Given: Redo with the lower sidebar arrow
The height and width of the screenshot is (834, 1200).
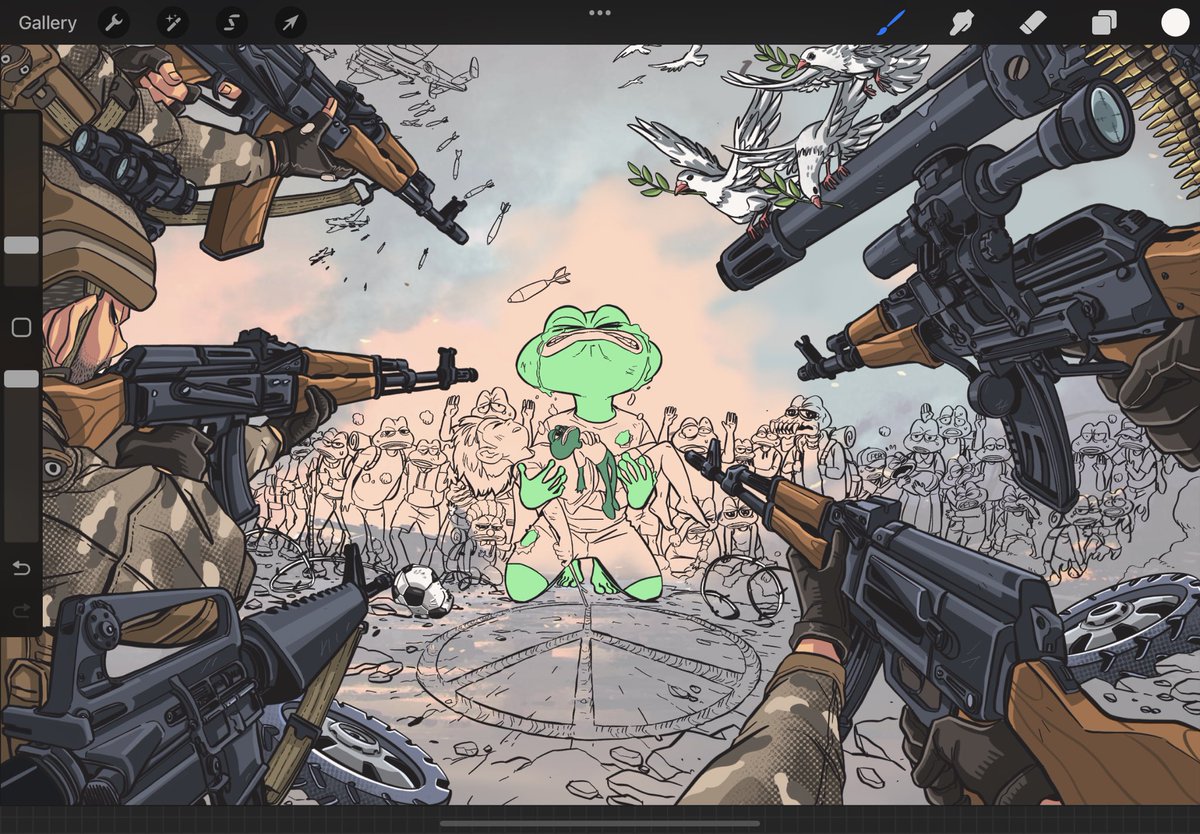Looking at the screenshot, I should pyautogui.click(x=21, y=610).
